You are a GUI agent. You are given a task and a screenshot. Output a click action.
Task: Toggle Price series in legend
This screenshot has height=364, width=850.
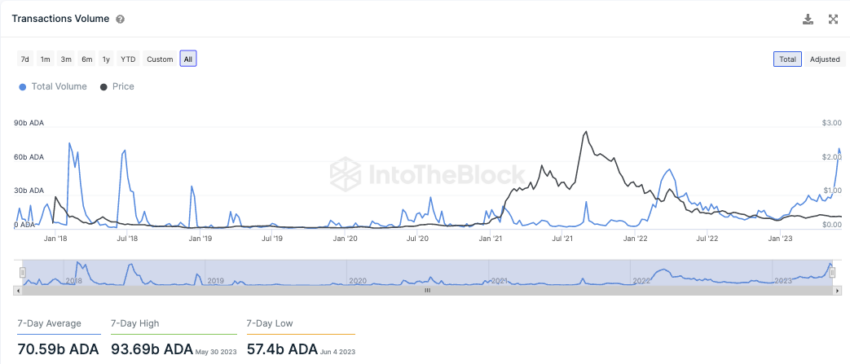117,87
